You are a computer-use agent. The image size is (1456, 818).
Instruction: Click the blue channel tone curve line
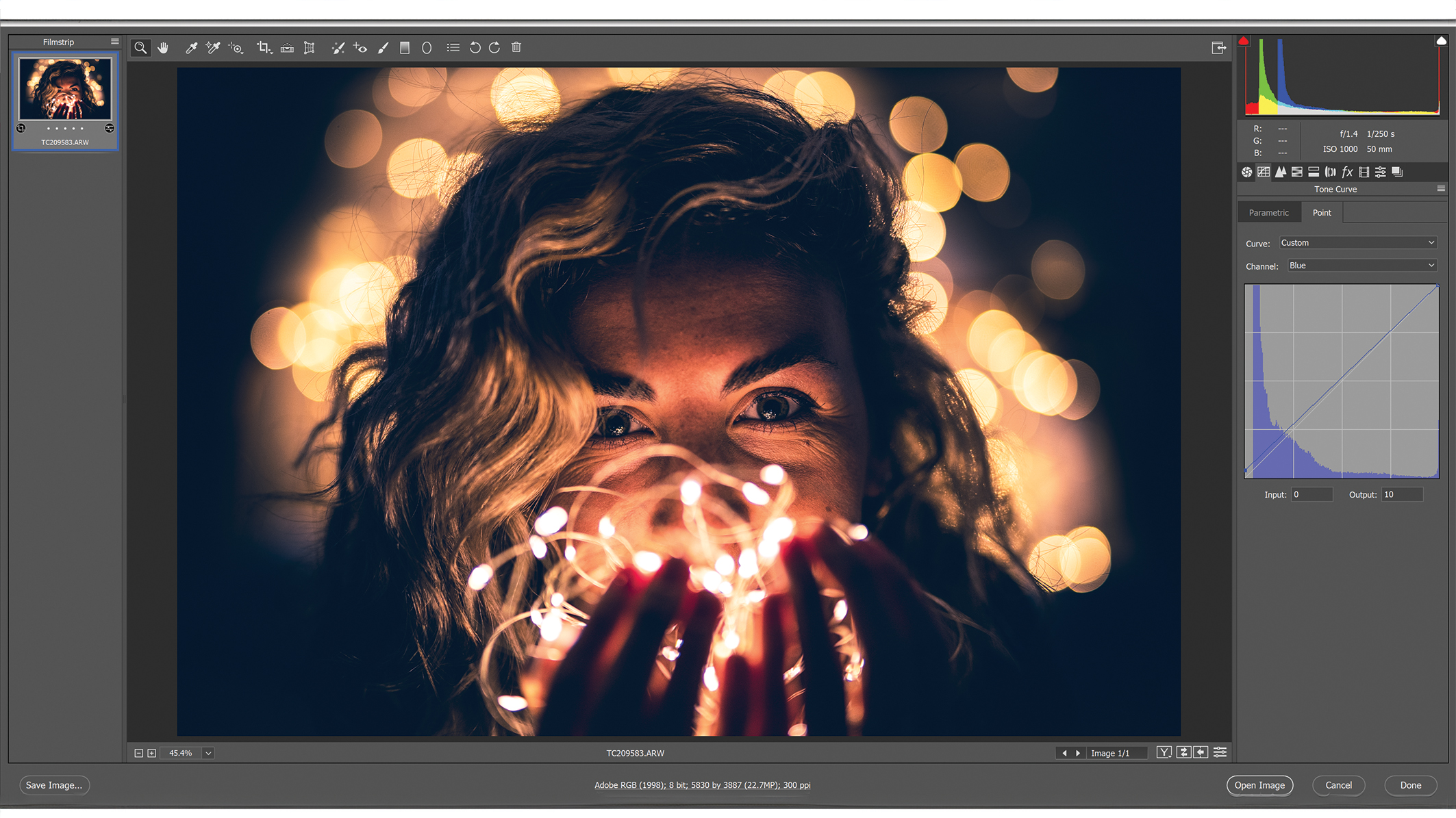(x=1341, y=381)
